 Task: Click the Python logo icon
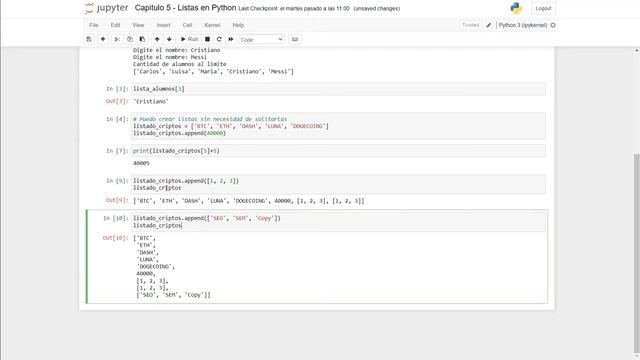coord(516,8)
